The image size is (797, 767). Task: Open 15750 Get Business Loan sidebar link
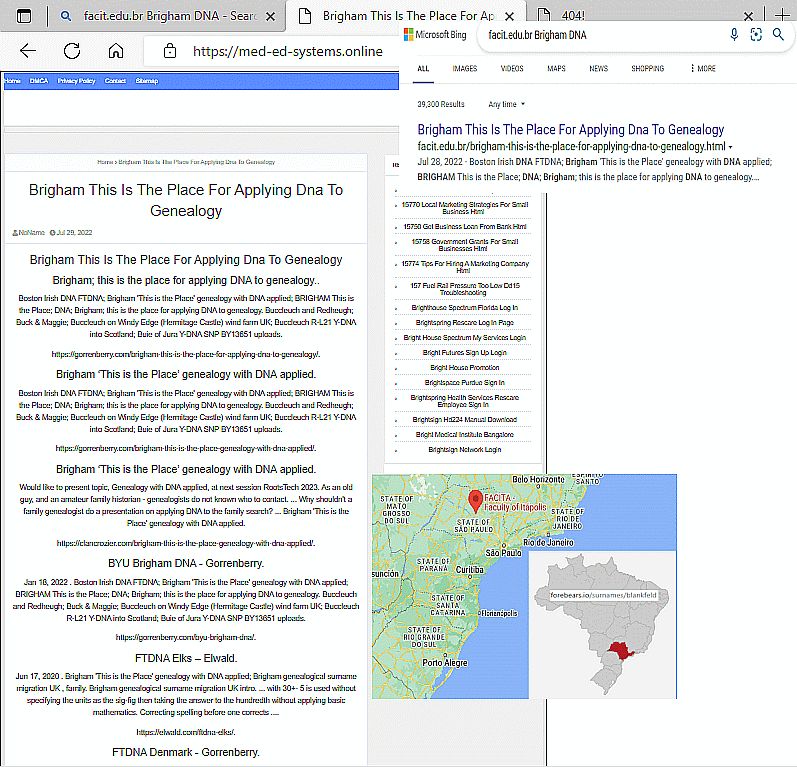click(465, 226)
